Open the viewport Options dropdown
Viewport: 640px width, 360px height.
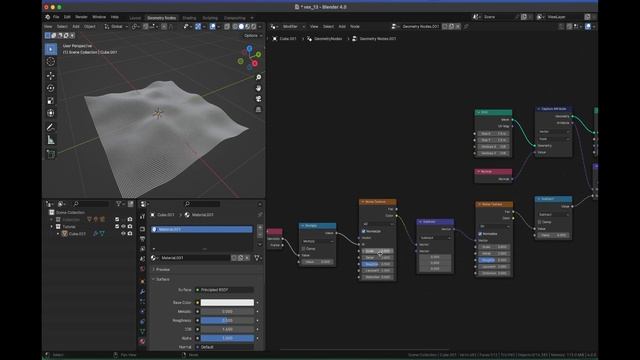[x=253, y=36]
